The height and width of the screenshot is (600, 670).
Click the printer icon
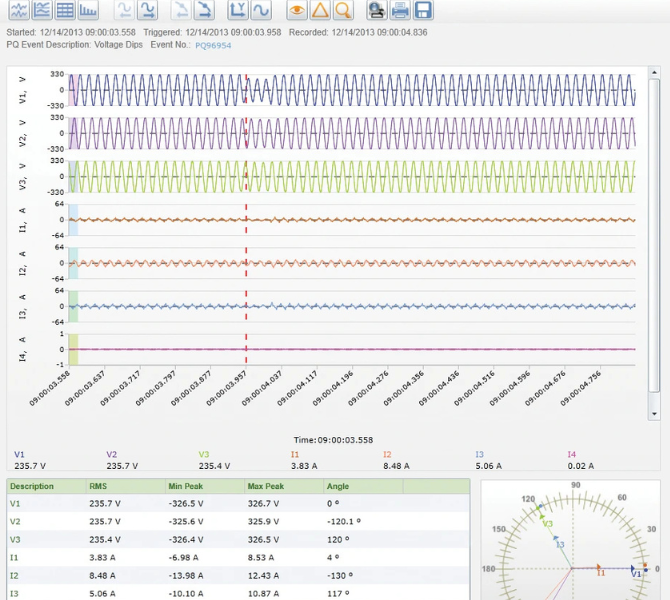click(x=400, y=11)
